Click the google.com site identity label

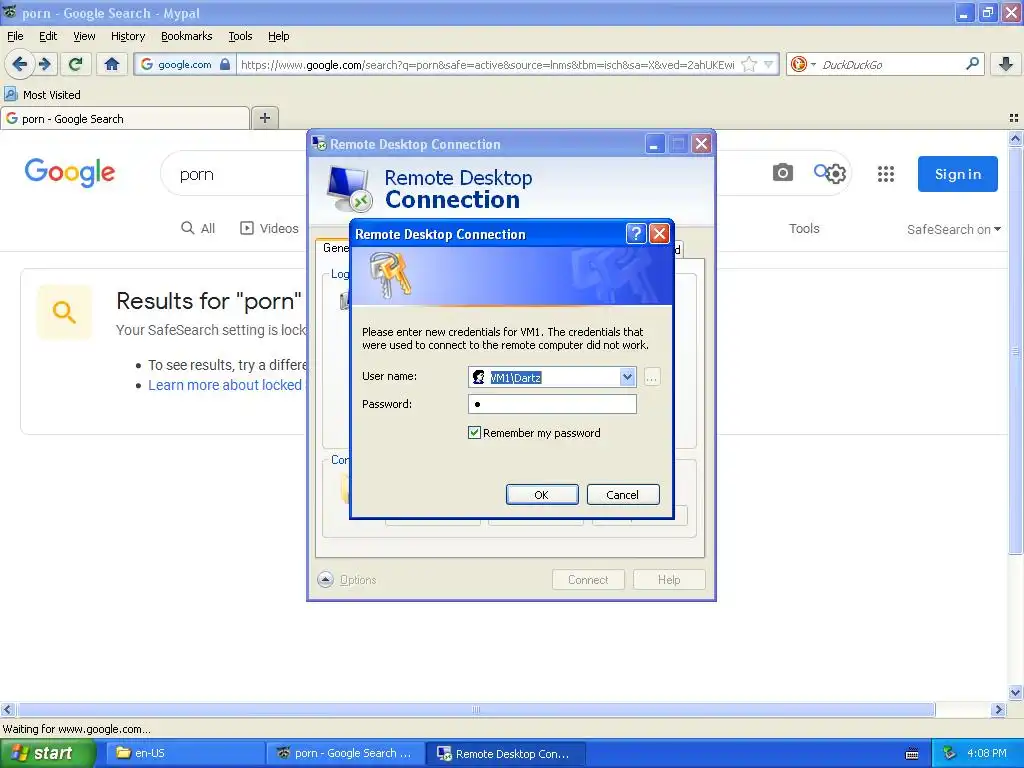point(185,64)
